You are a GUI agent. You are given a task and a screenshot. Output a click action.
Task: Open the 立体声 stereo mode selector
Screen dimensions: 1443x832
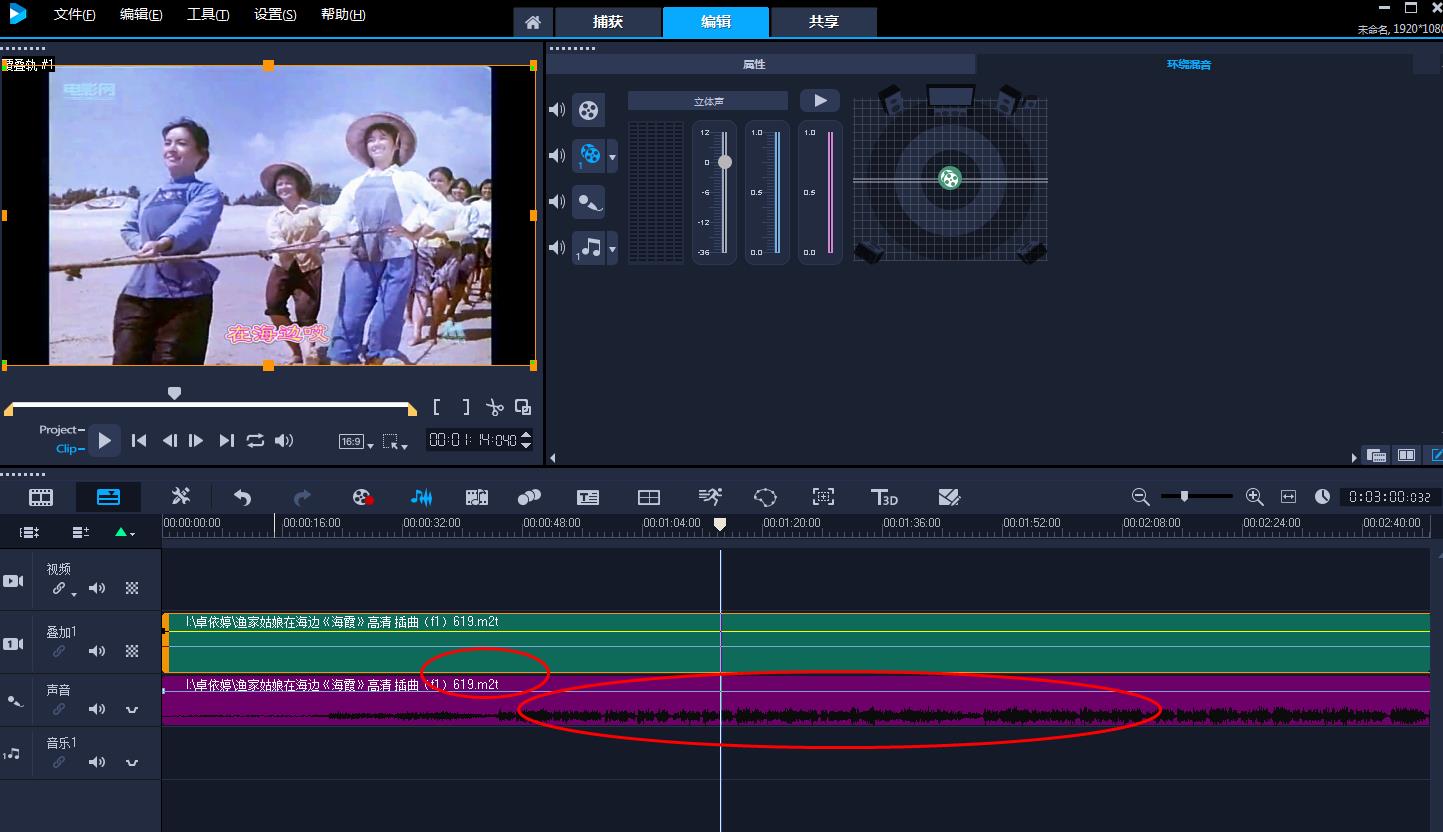708,101
